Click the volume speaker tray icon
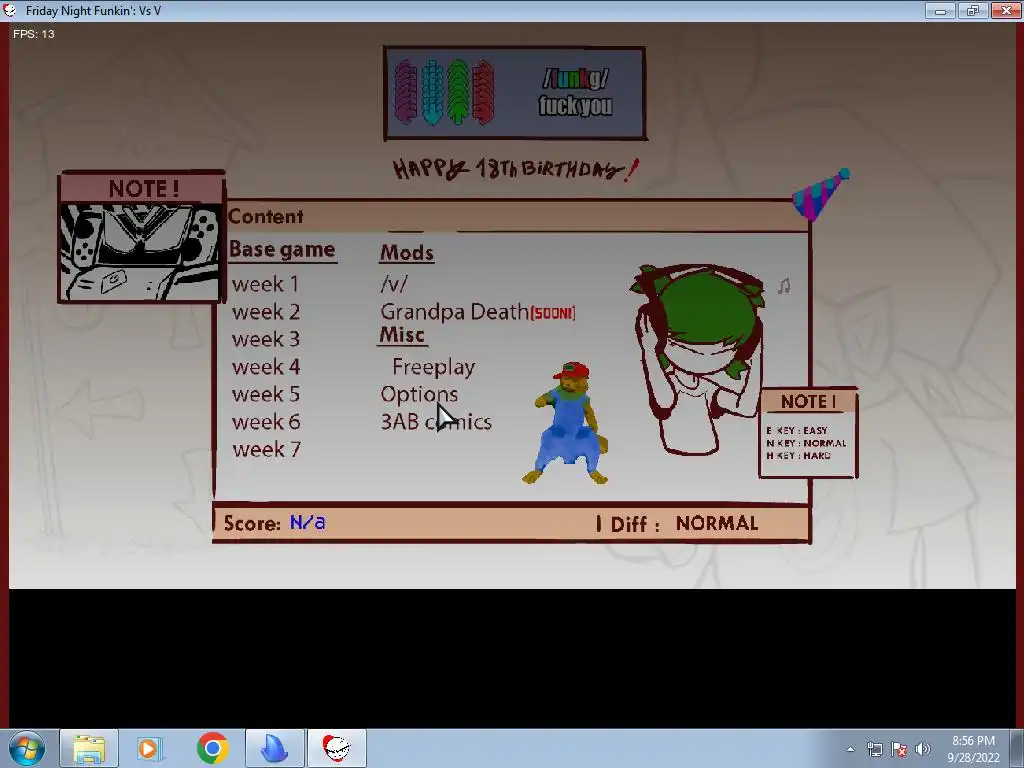The width and height of the screenshot is (1024, 768). click(923, 749)
